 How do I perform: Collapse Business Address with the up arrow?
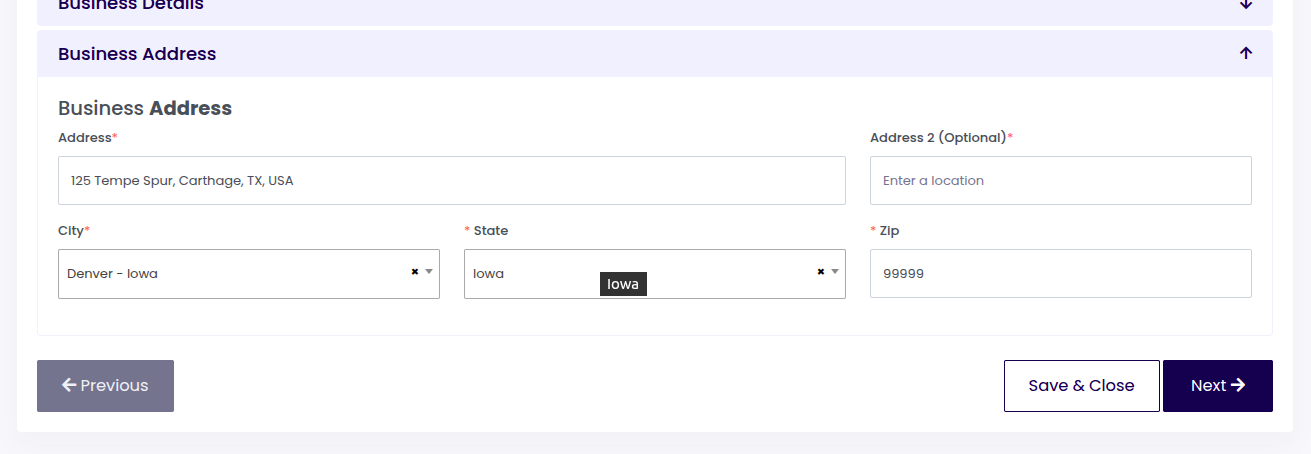click(x=1245, y=54)
